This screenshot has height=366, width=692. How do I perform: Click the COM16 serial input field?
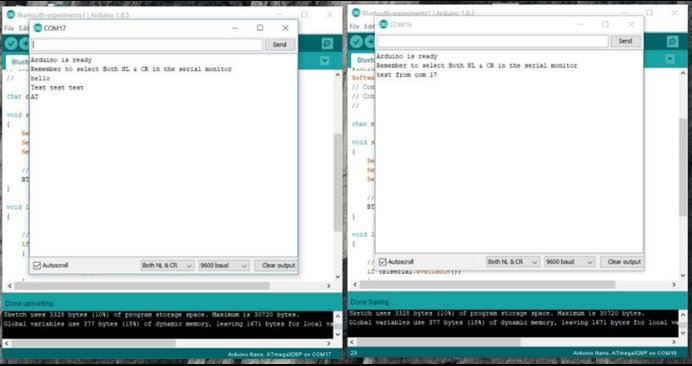click(492, 41)
